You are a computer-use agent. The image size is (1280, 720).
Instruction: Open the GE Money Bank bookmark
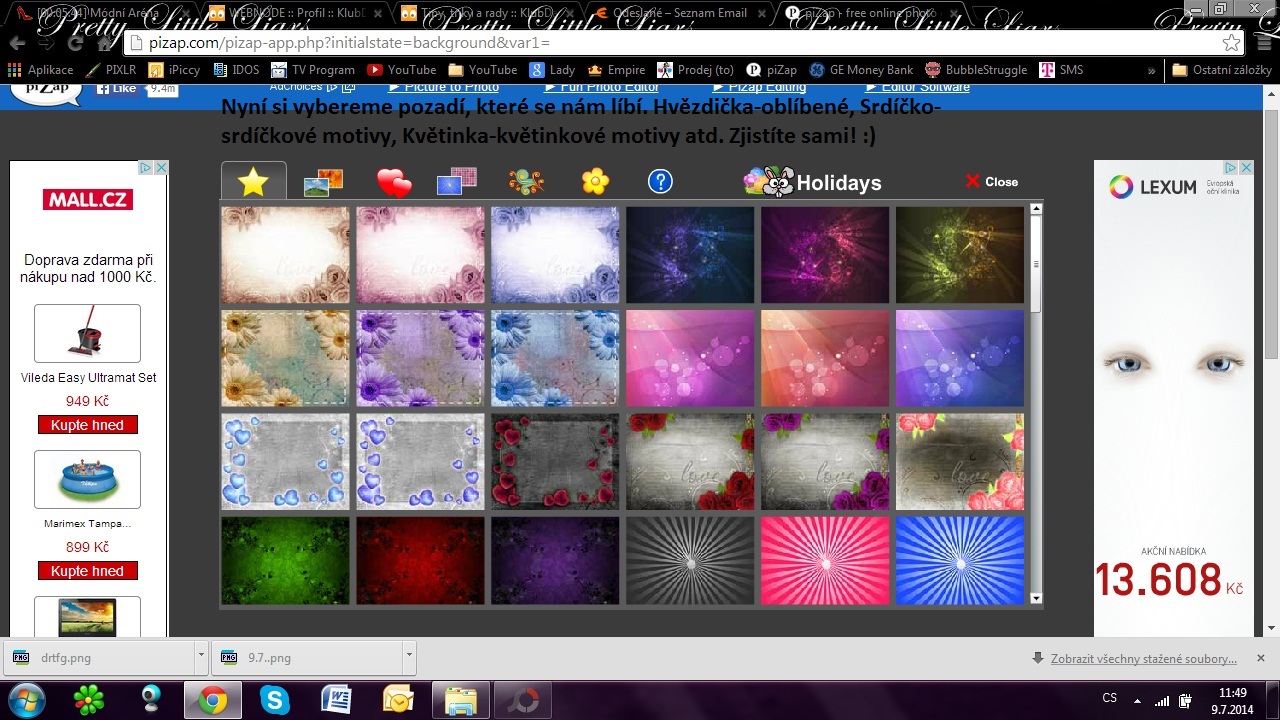[862, 70]
